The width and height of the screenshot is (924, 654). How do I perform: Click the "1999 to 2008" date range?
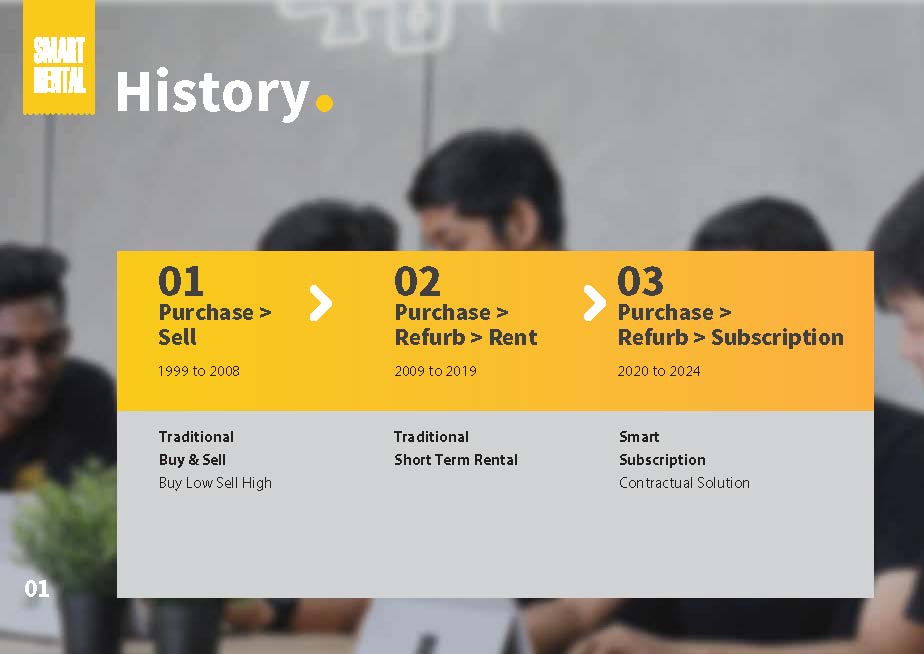198,371
